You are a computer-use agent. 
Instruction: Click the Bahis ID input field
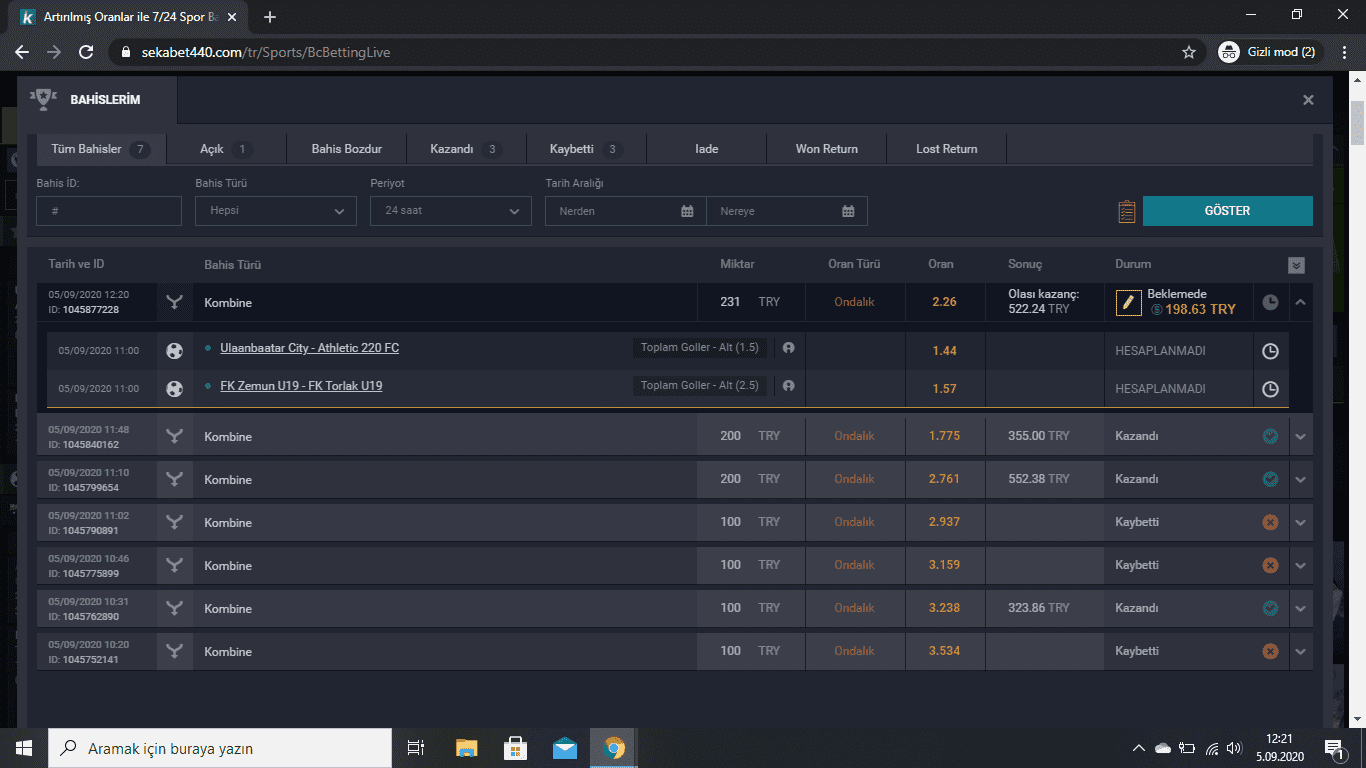pyautogui.click(x=109, y=211)
